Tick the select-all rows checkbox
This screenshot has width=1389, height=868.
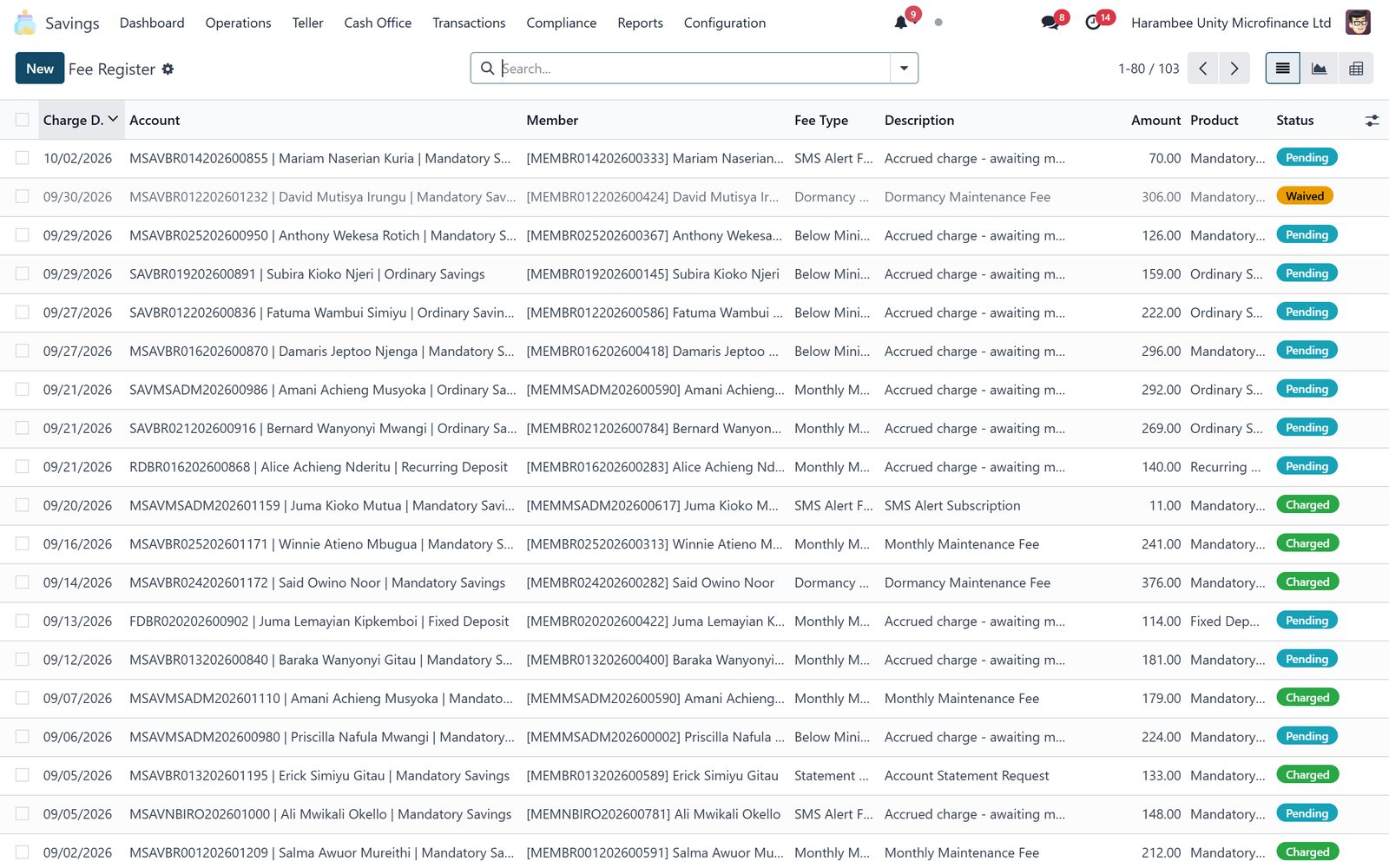pos(23,120)
